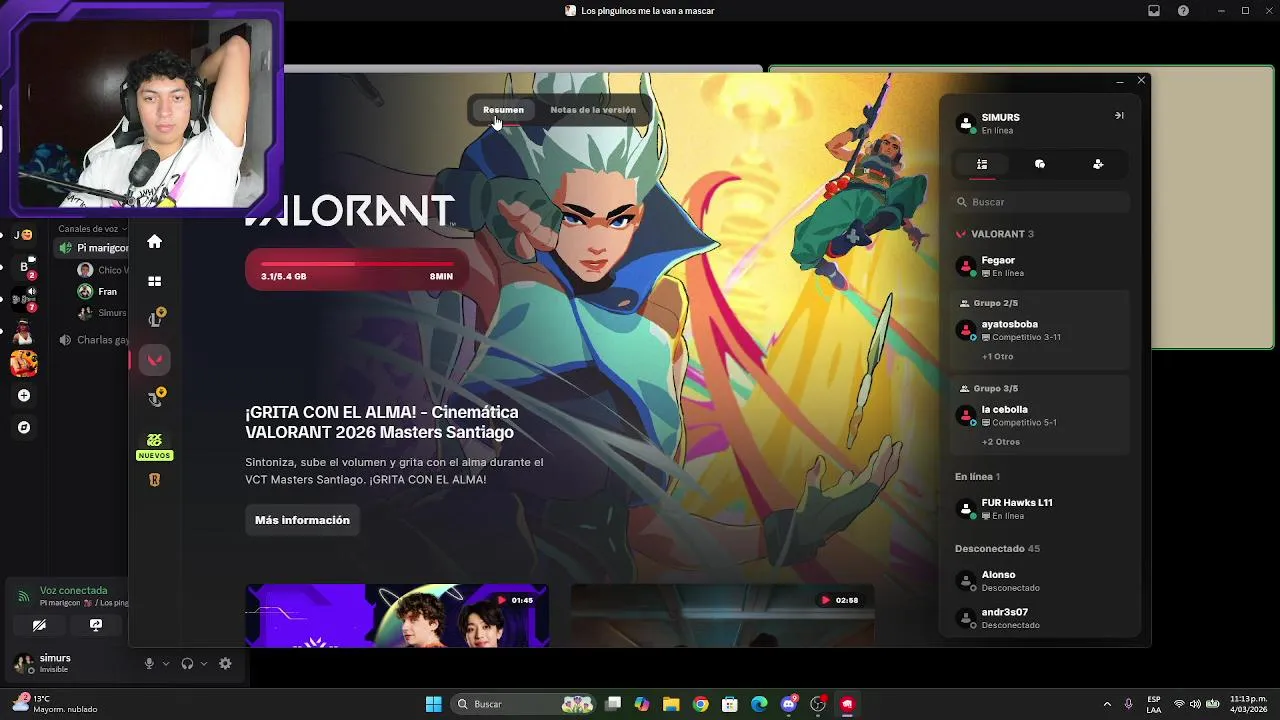This screenshot has height=720, width=1280.
Task: Open Discord from the taskbar
Action: (x=789, y=704)
